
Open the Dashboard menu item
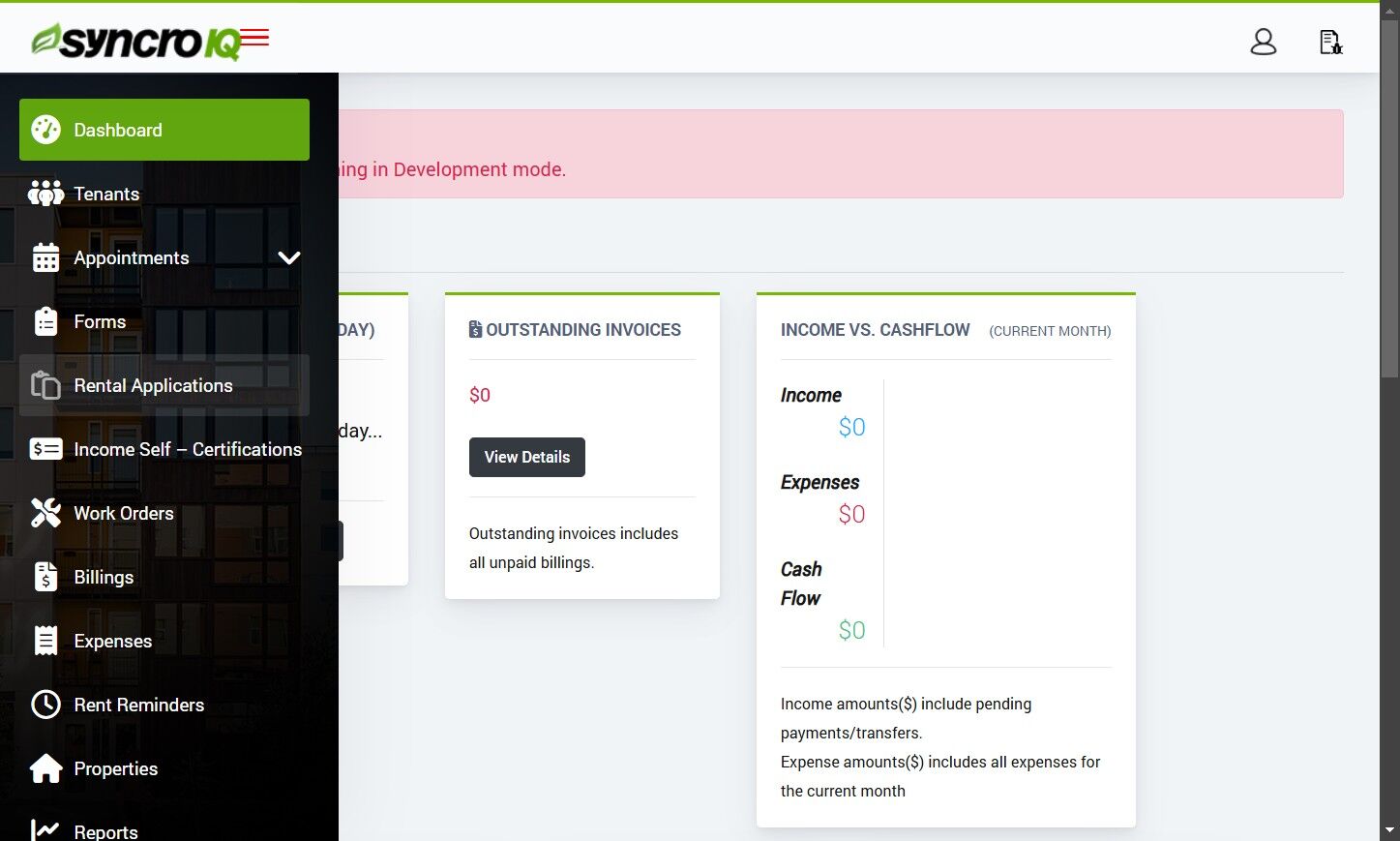164,130
